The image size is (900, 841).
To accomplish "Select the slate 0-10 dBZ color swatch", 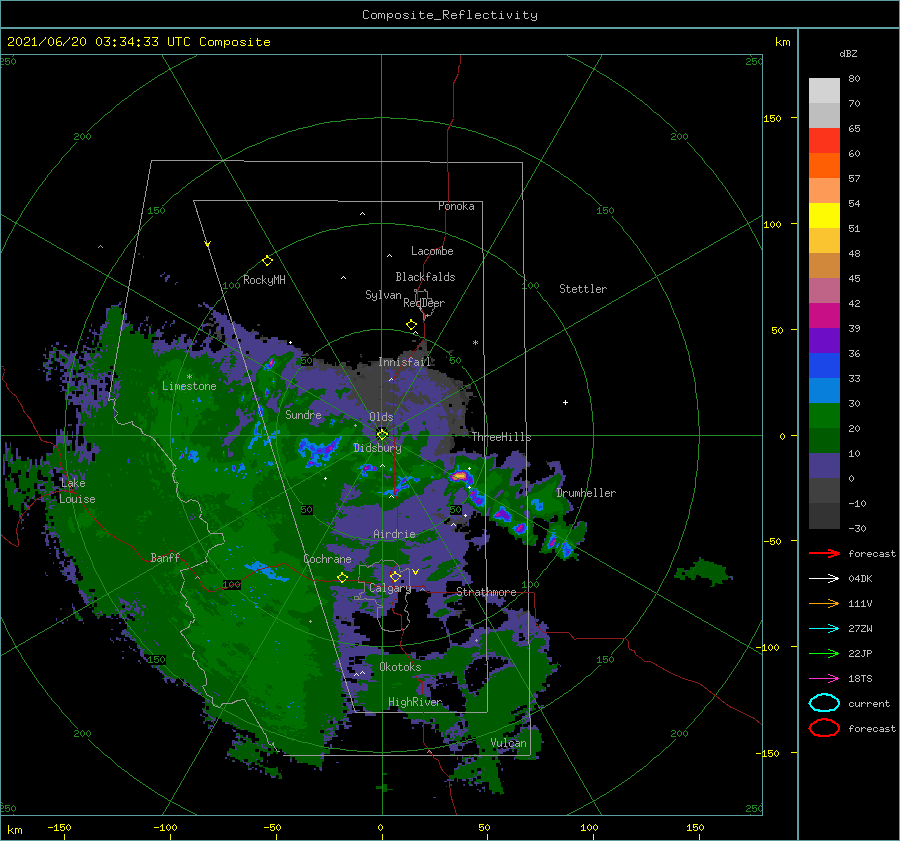I will 824,466.
